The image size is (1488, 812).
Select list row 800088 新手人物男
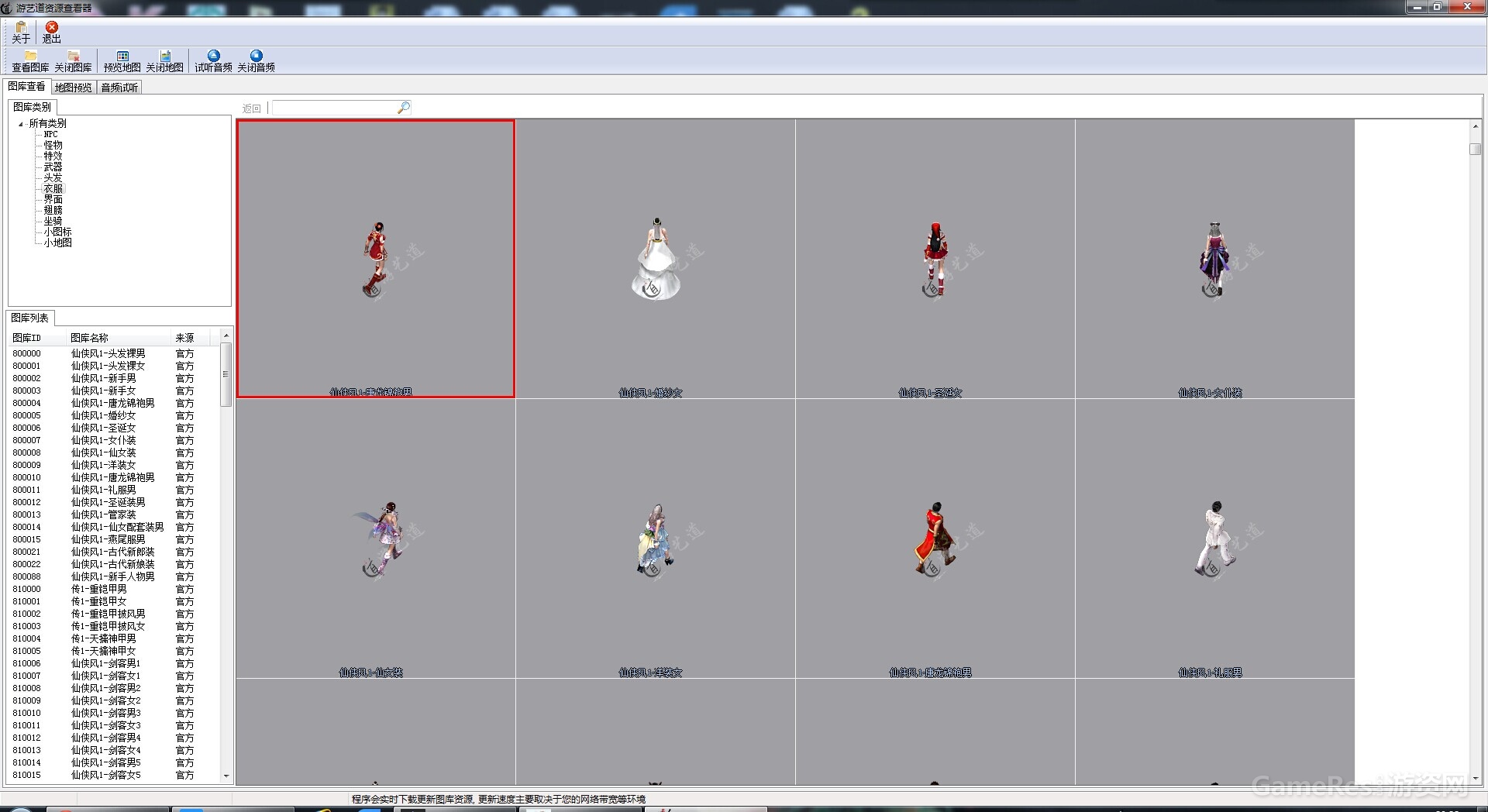pyautogui.click(x=114, y=576)
